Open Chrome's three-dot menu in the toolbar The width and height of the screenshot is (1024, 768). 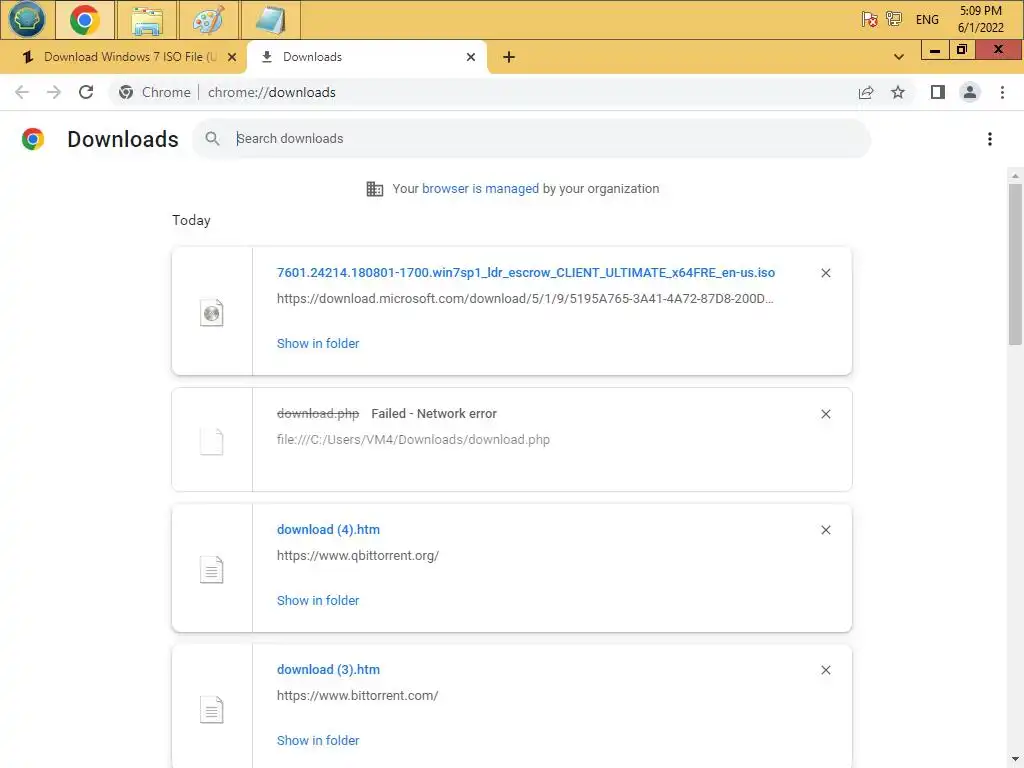click(1002, 92)
